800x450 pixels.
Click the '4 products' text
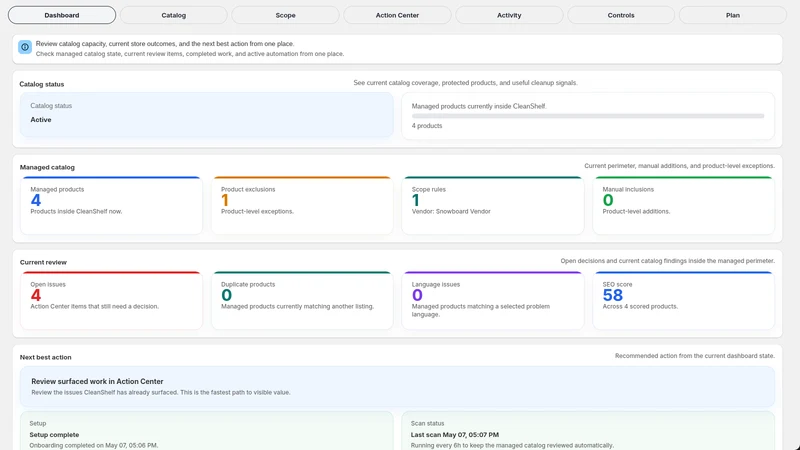click(427, 126)
